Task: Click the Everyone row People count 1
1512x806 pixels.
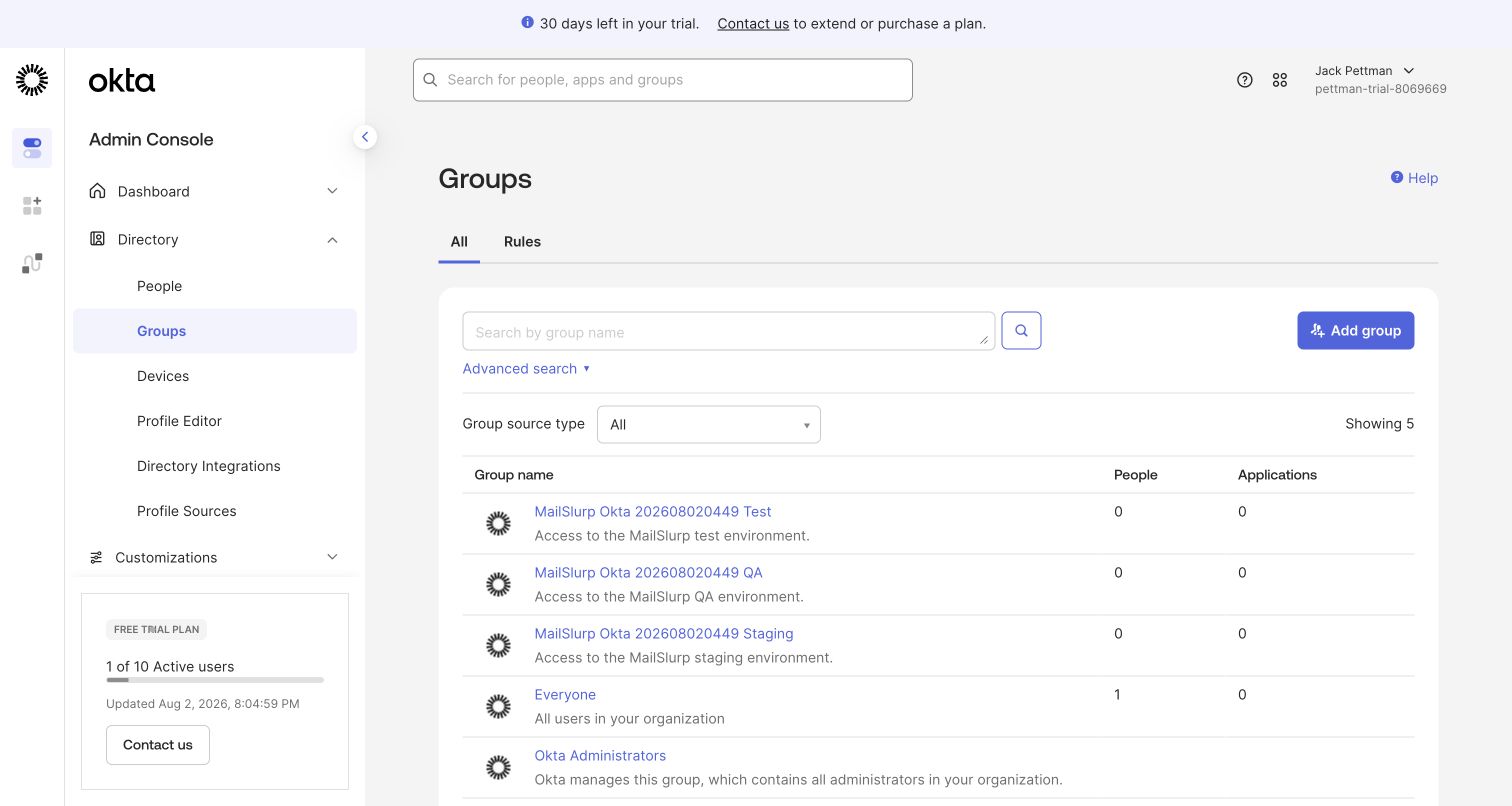Action: [1118, 694]
